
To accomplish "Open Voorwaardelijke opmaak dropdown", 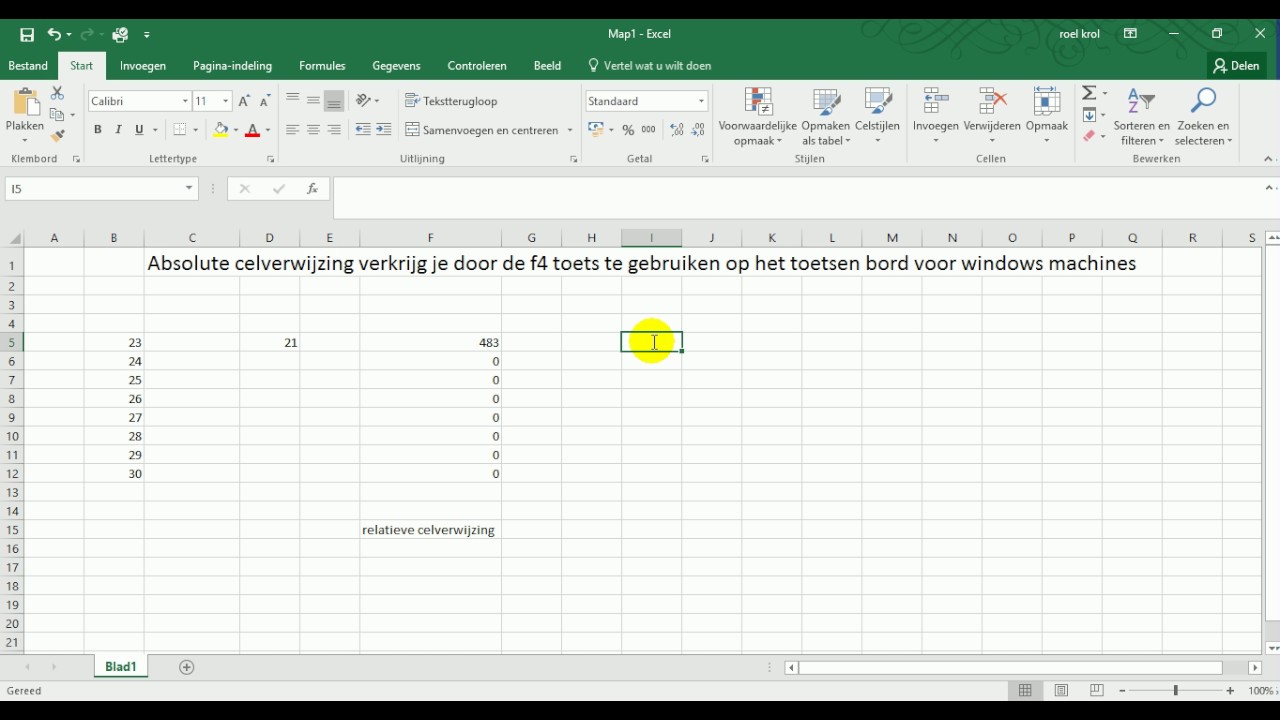I will tap(758, 116).
